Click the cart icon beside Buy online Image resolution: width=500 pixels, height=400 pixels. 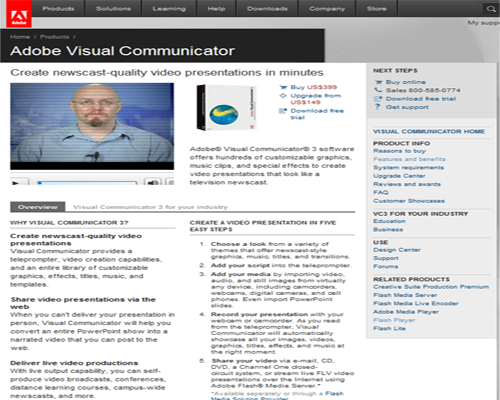point(378,82)
